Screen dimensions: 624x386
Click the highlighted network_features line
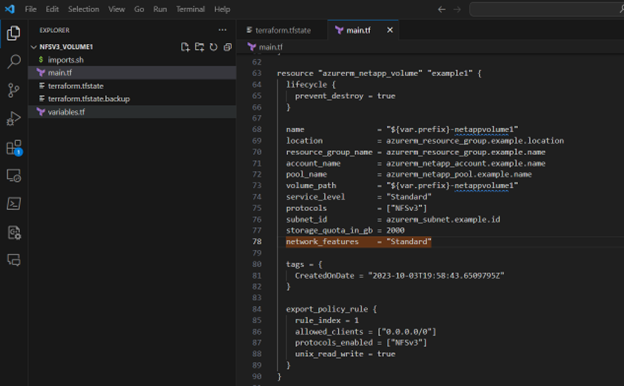tap(358, 242)
